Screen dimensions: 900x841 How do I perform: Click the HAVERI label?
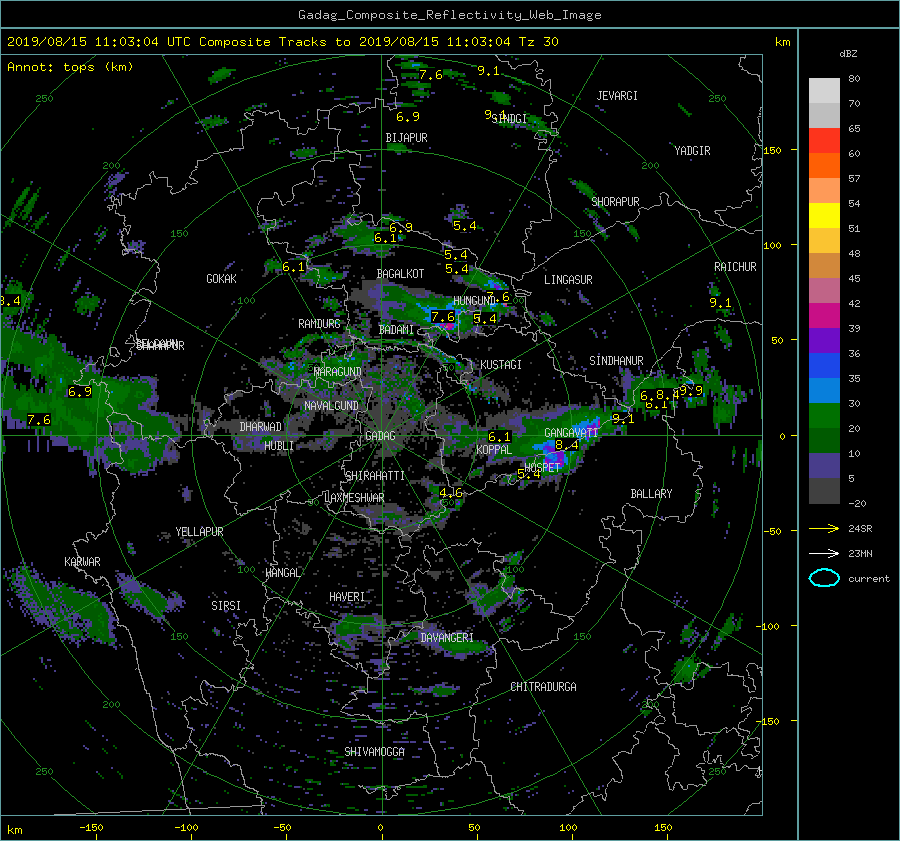coord(347,598)
